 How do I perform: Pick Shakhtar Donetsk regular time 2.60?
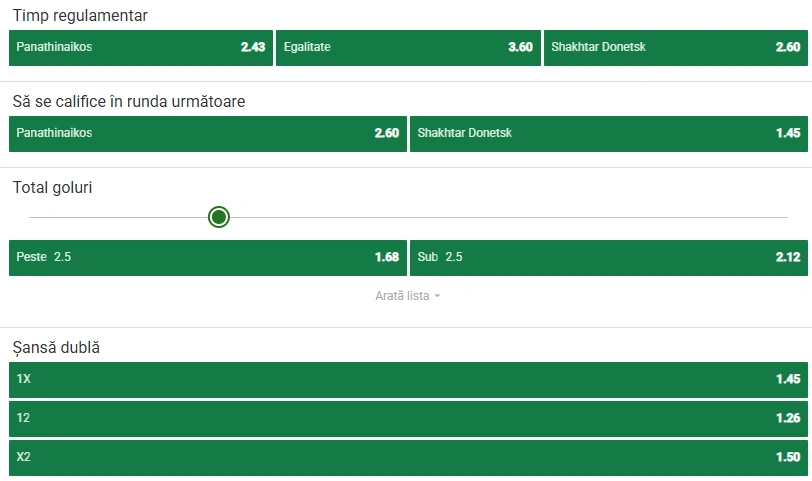click(x=676, y=48)
